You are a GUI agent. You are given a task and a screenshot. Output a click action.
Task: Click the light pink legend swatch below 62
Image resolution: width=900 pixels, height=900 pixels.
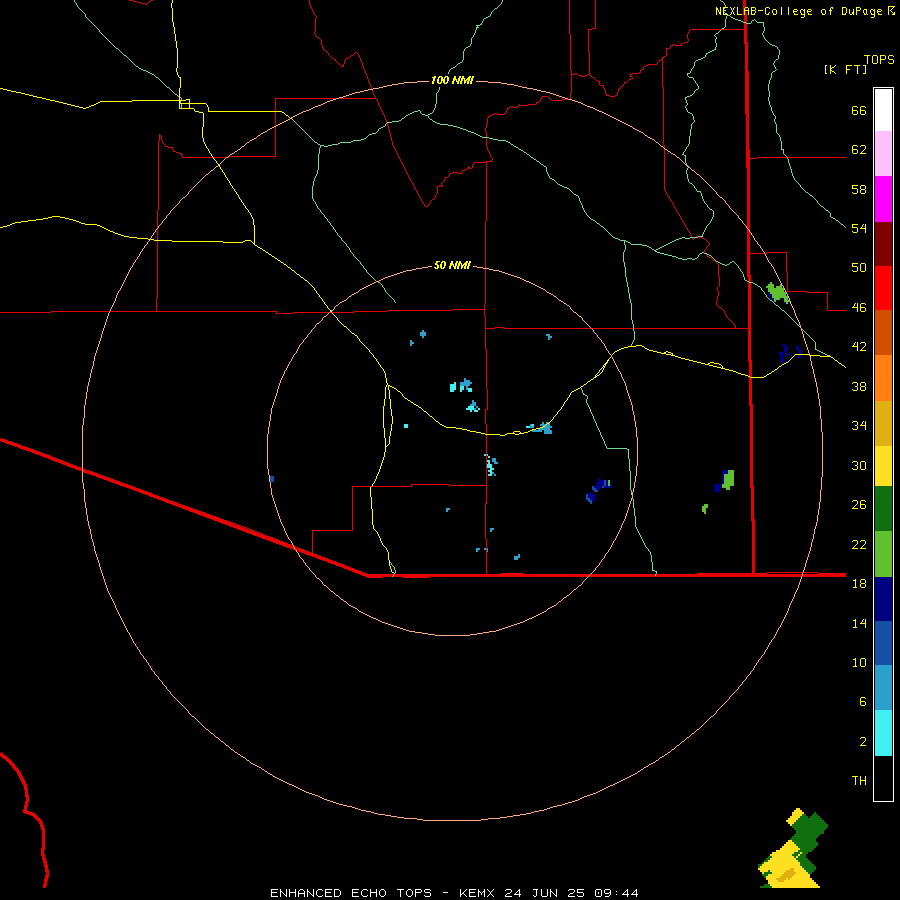[x=883, y=153]
